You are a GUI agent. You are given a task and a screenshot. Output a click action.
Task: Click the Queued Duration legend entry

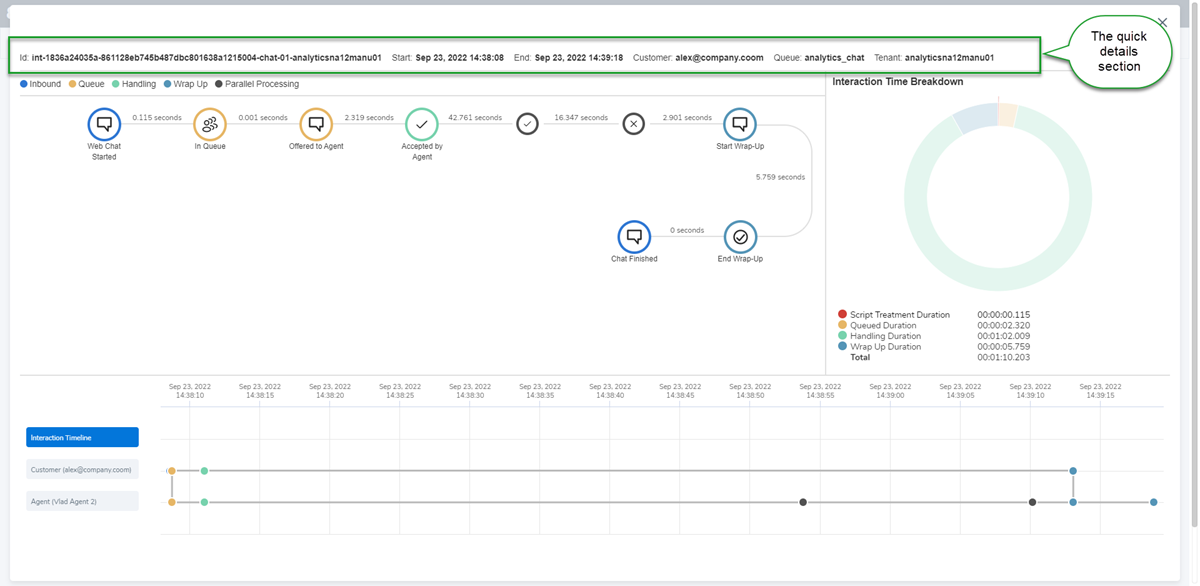point(877,325)
